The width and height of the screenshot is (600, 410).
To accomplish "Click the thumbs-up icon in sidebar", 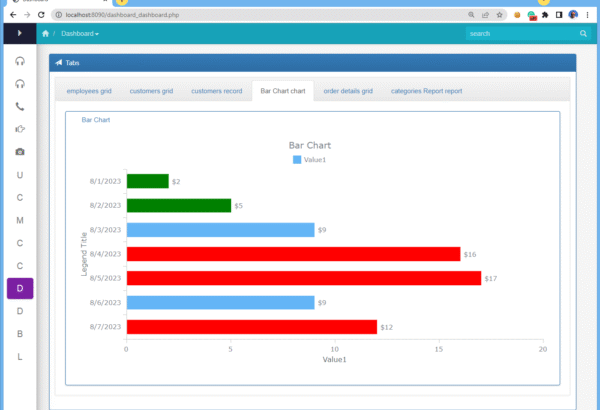I will tap(20, 129).
